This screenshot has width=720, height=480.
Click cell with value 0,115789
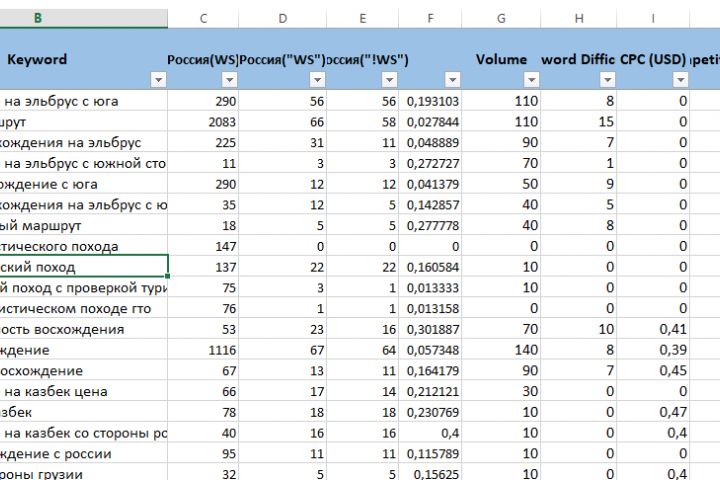click(x=430, y=454)
